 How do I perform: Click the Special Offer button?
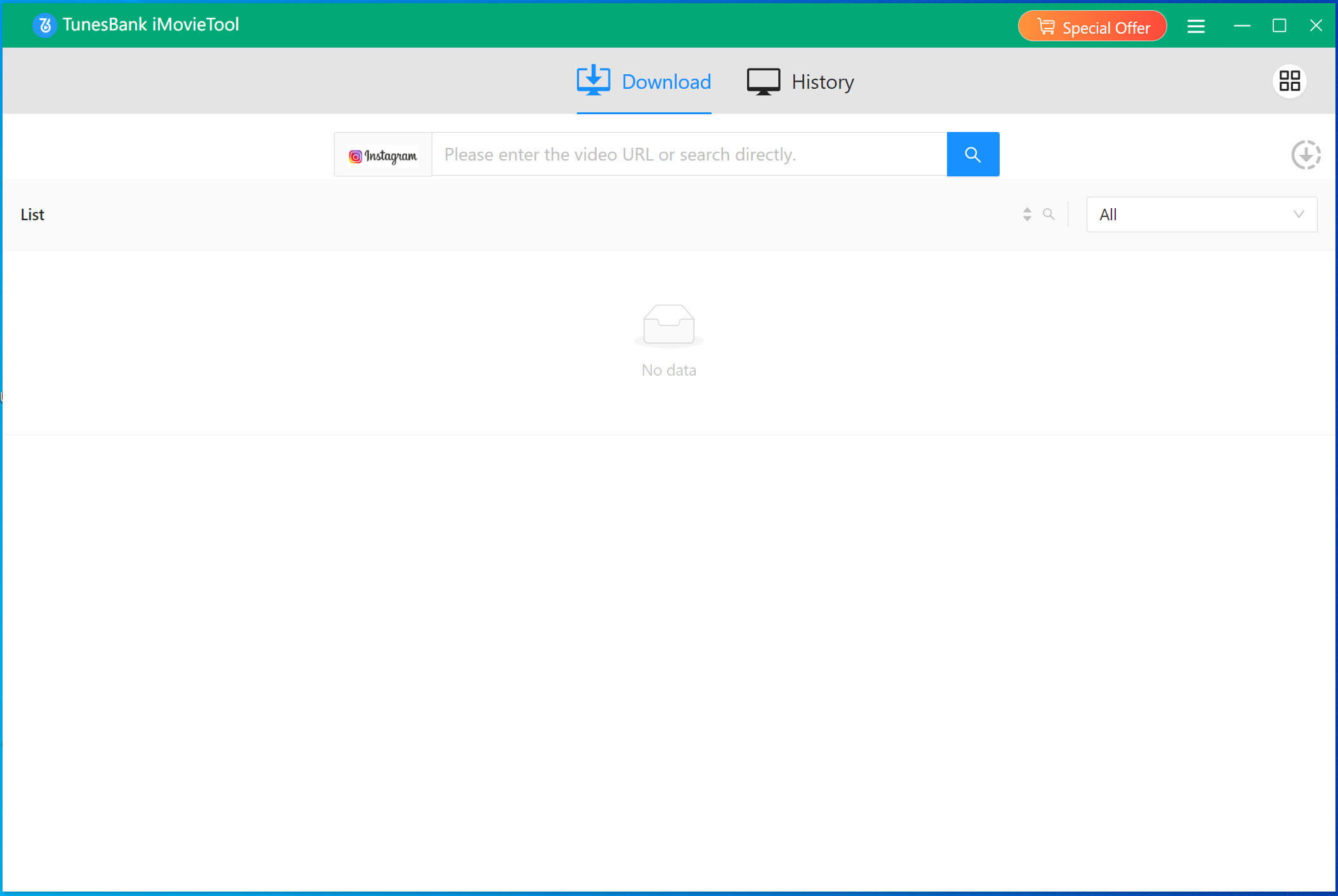1092,27
